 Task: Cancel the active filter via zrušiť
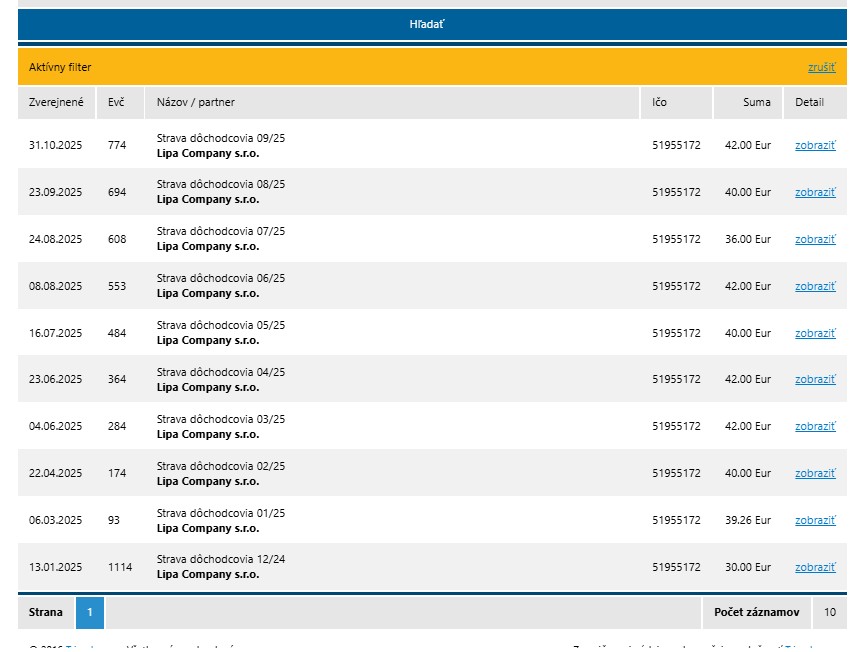coord(821,67)
